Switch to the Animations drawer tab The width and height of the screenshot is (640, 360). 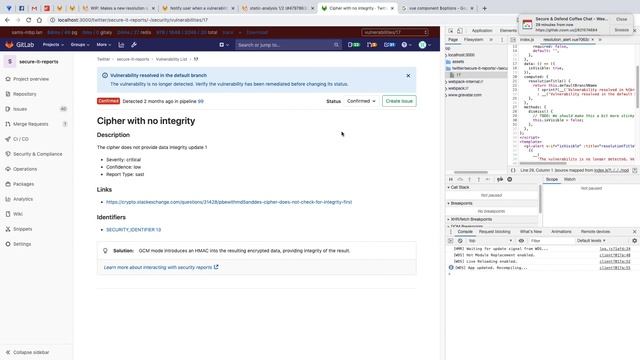(561, 231)
